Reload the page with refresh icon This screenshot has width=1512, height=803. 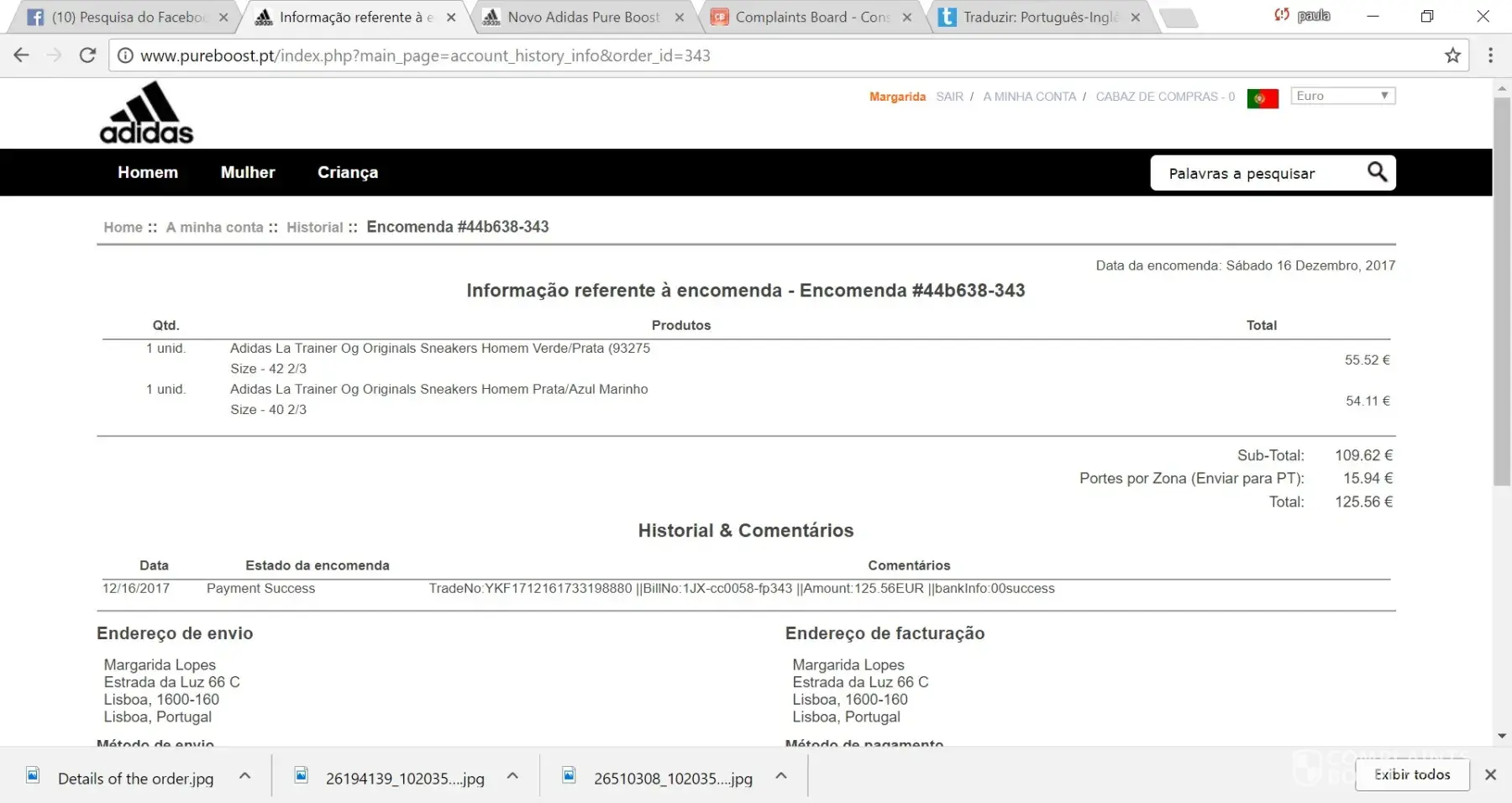(x=87, y=55)
